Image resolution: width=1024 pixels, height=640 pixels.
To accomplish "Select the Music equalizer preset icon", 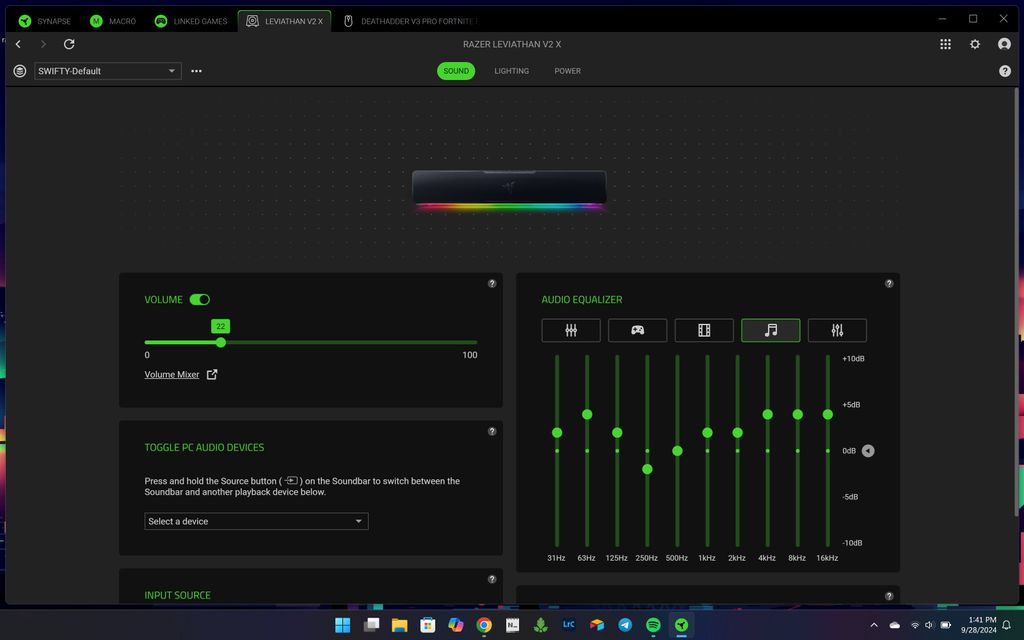I will click(770, 330).
